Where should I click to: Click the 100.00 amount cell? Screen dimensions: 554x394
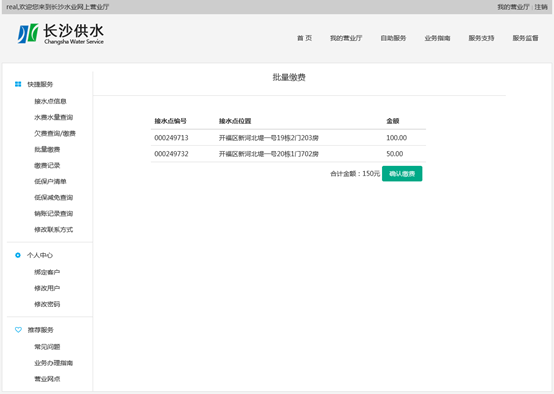click(396, 138)
